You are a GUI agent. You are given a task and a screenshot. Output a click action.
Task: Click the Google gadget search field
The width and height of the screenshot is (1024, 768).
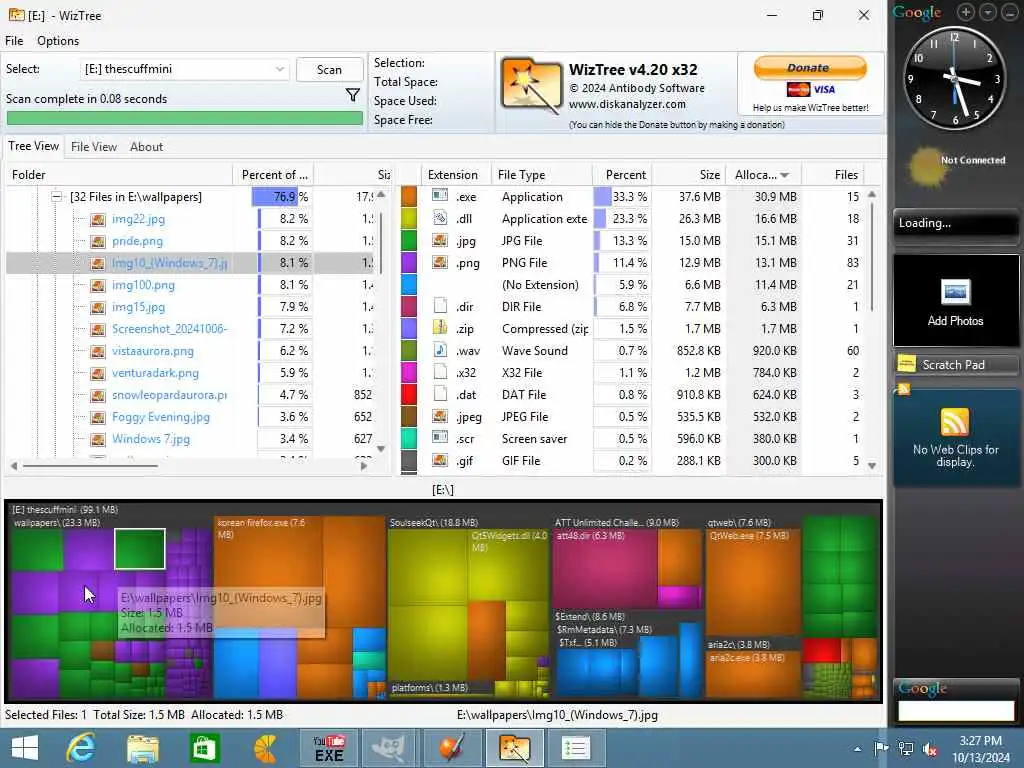pyautogui.click(x=956, y=711)
